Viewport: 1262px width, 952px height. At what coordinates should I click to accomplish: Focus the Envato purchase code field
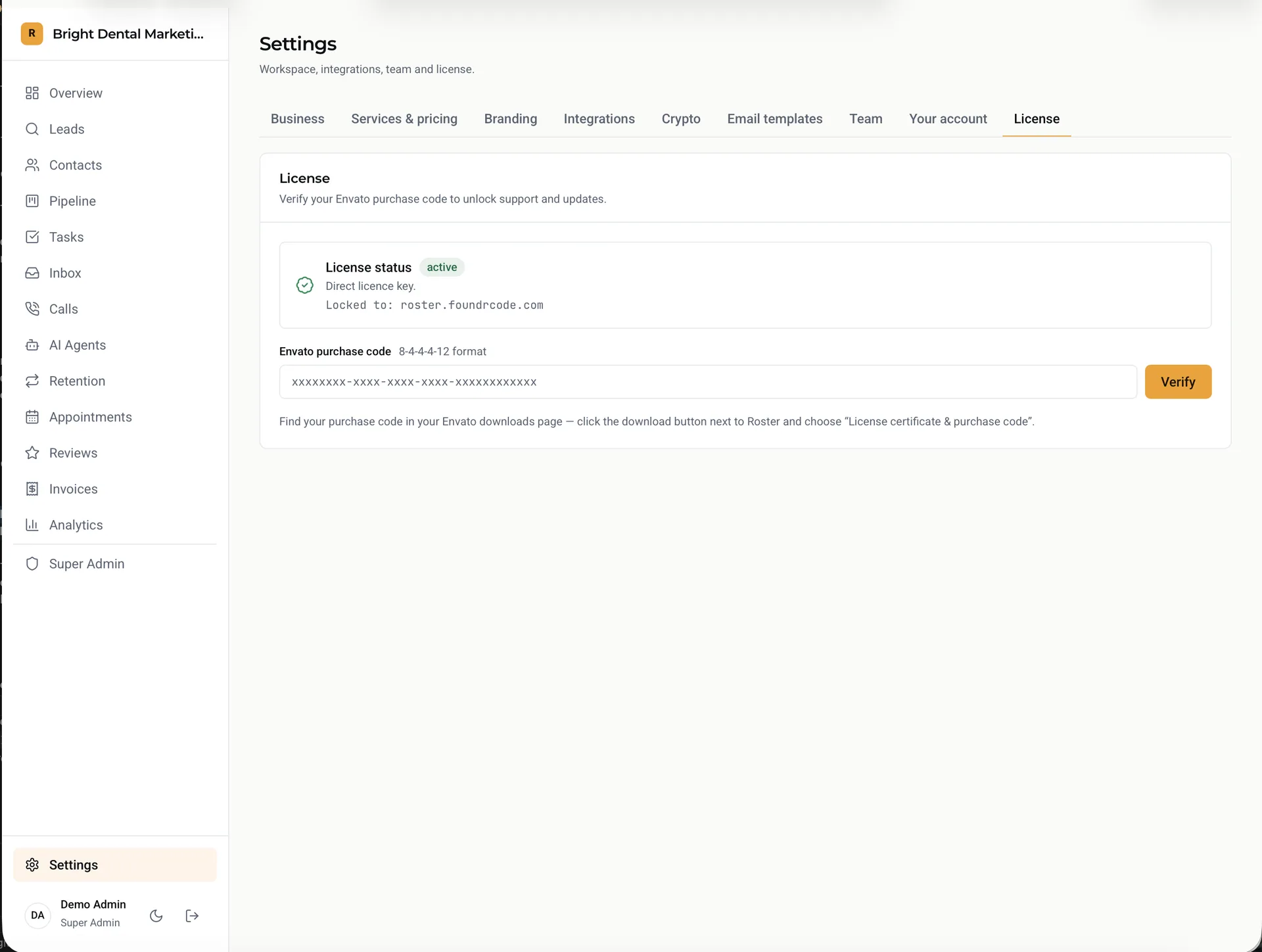coord(707,382)
